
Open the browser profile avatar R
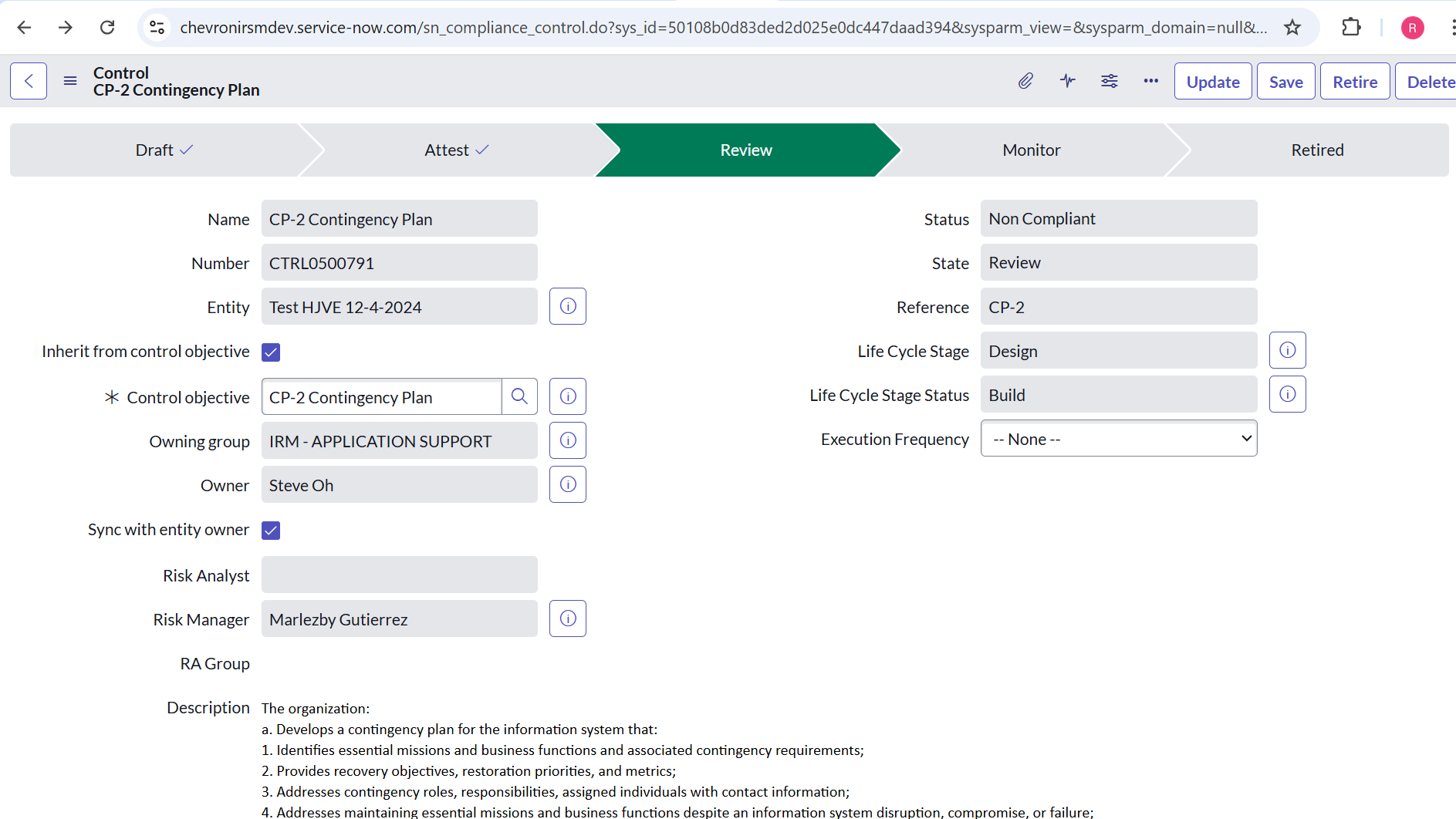(1413, 28)
